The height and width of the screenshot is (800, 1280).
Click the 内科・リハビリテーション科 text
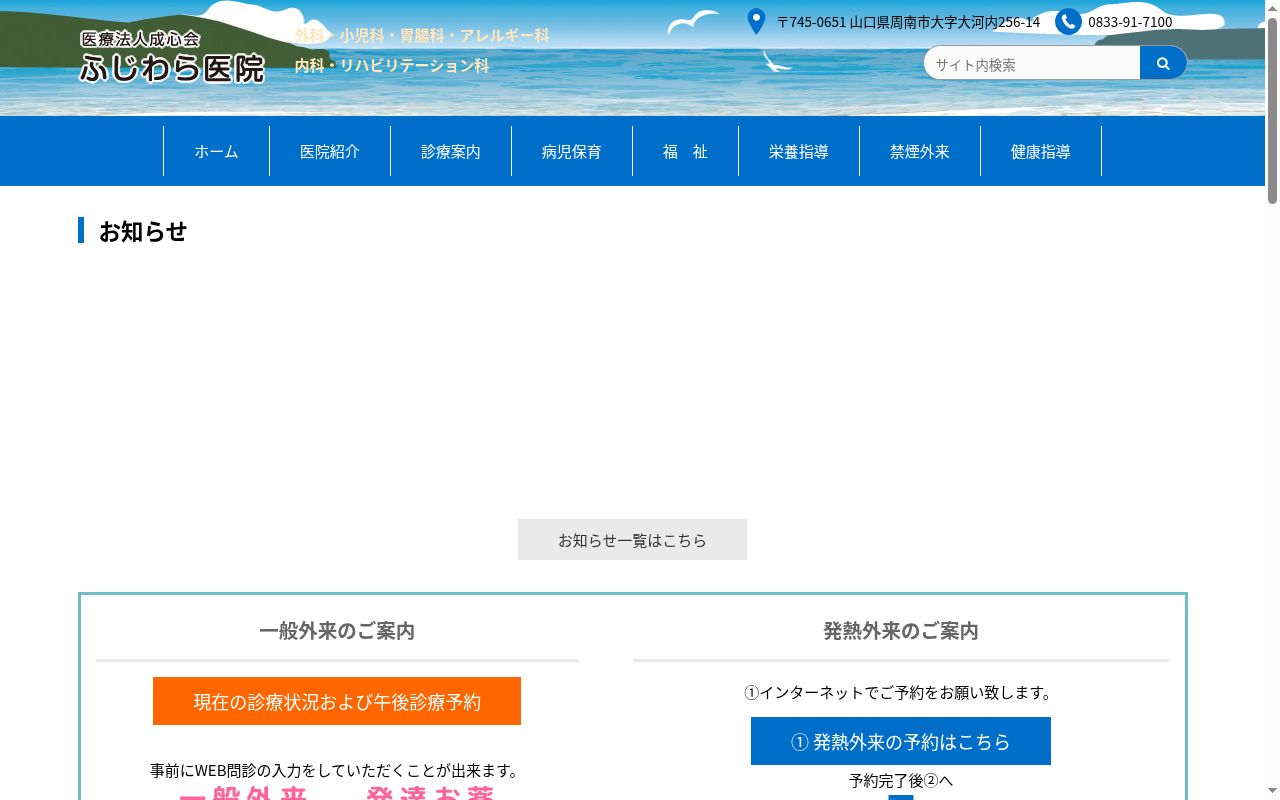(x=392, y=66)
